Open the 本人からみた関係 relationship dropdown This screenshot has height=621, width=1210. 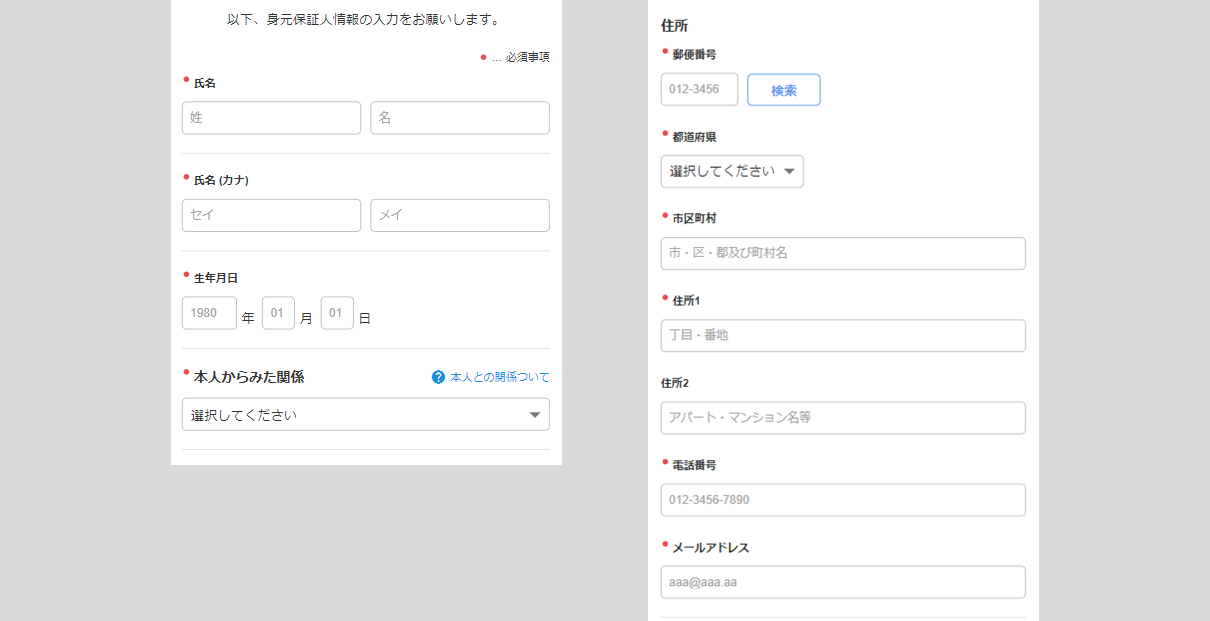(365, 414)
